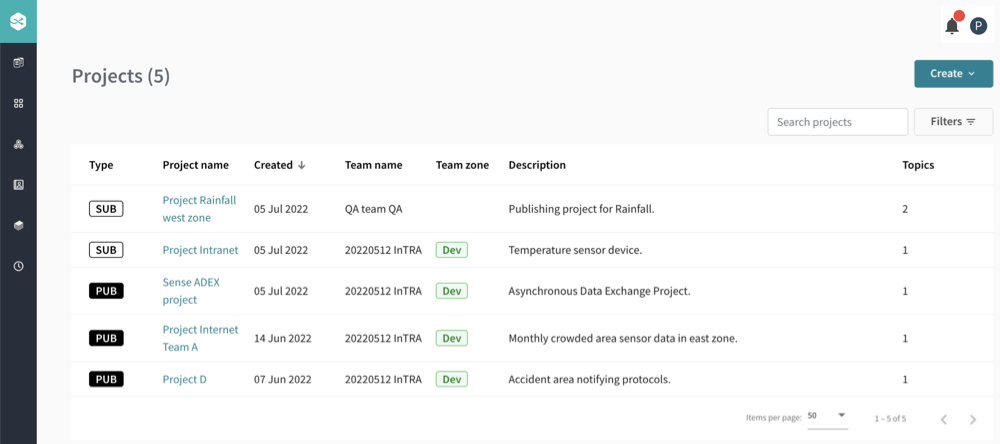Viewport: 1000px width, 444px height.
Task: Open Project Internet Team A link
Action: 200,338
